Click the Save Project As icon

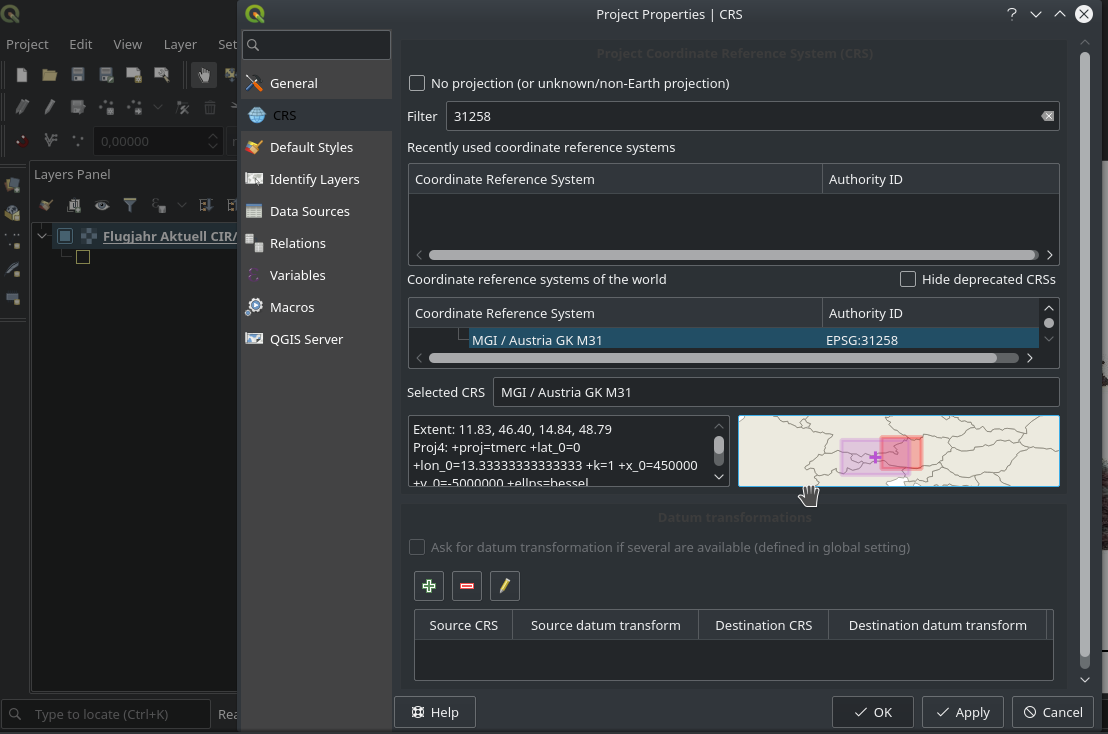(106, 75)
